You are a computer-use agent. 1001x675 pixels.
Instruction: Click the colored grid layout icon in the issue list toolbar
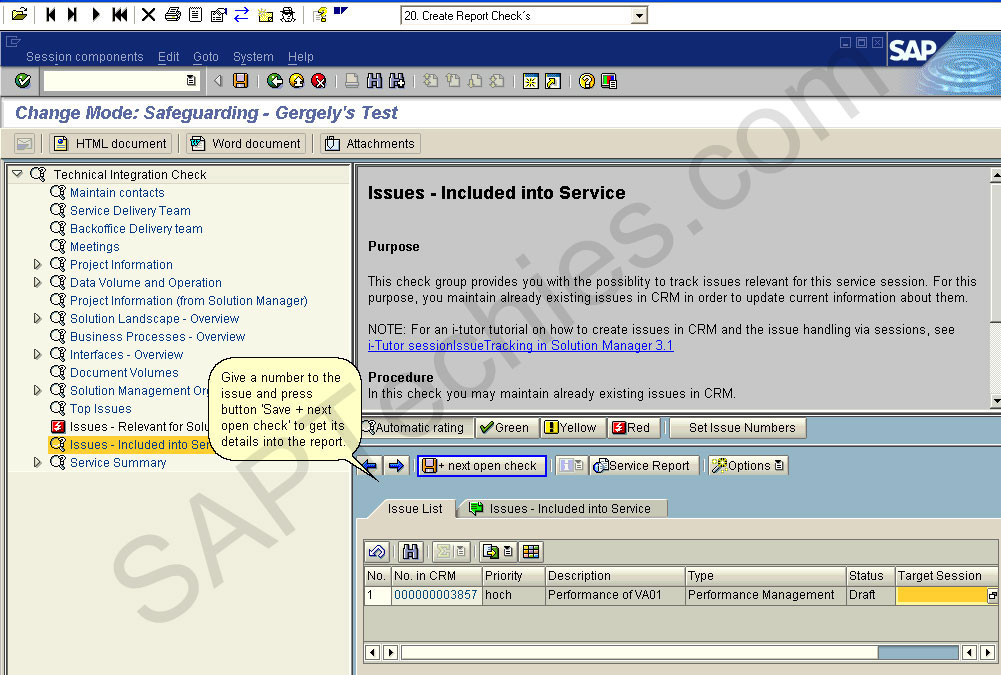[x=531, y=552]
